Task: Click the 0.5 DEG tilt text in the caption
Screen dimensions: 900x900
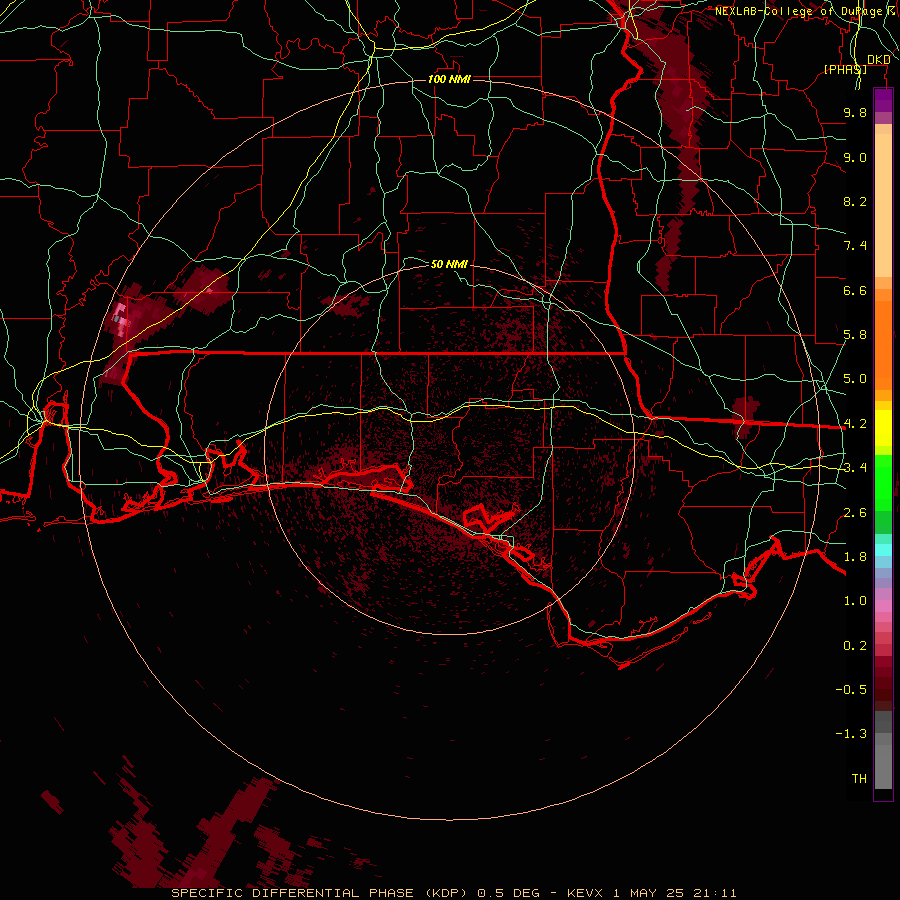Action: pos(509,893)
